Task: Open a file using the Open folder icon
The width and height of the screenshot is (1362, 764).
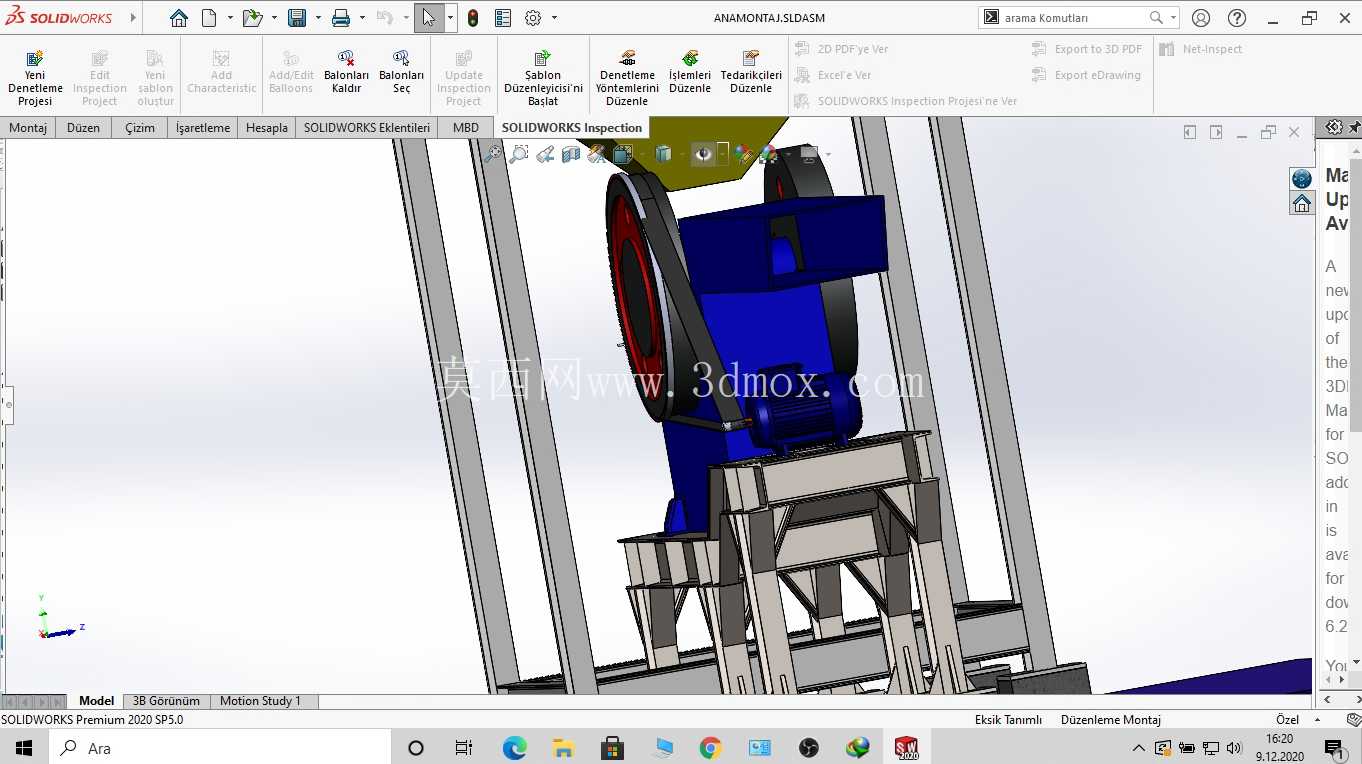Action: (252, 18)
